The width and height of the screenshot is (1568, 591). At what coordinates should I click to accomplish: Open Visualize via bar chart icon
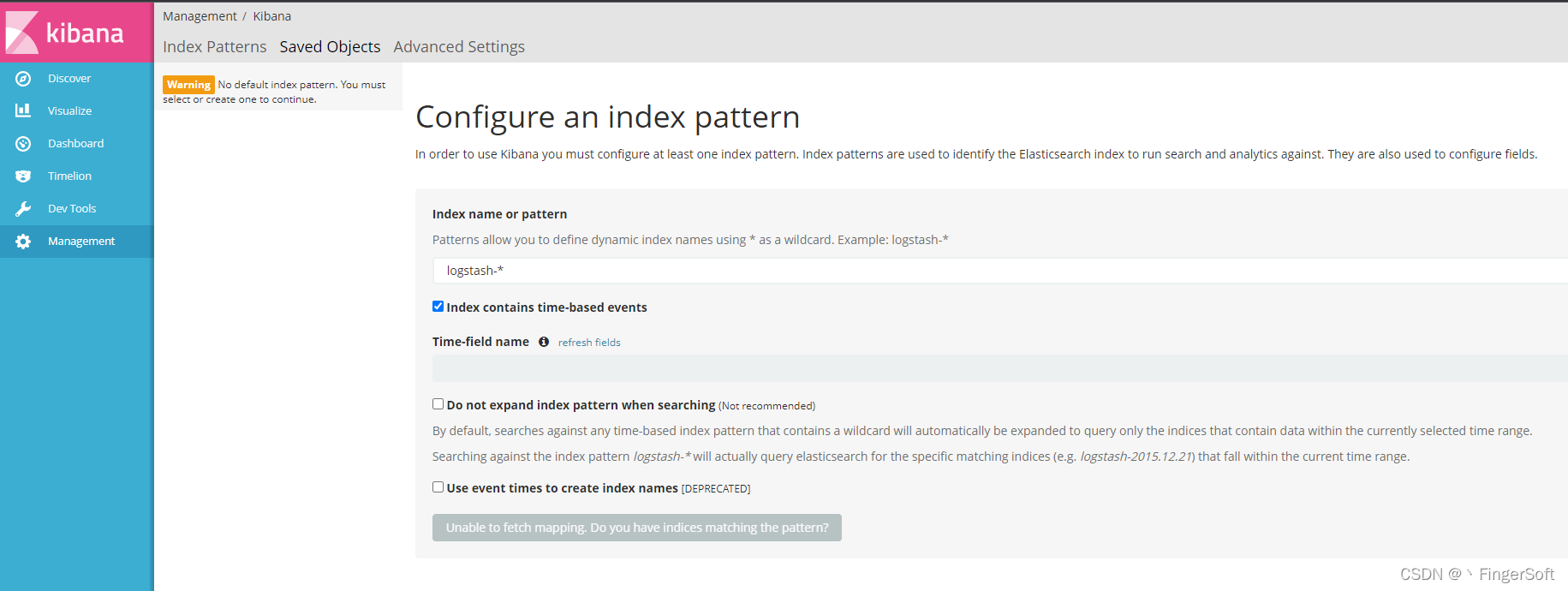(23, 110)
